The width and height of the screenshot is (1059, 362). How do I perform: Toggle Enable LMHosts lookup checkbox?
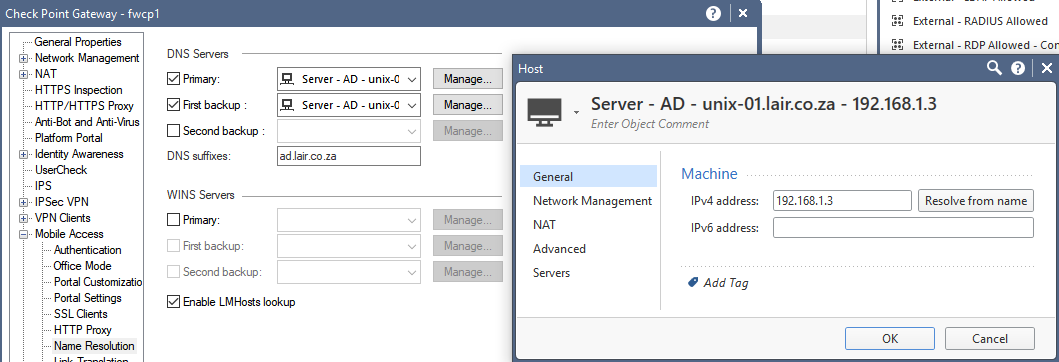[x=173, y=302]
